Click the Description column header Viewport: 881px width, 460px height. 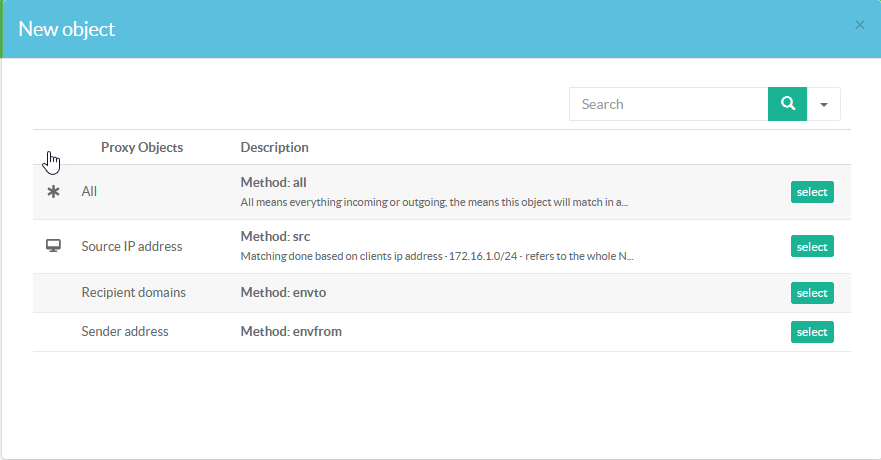(274, 147)
